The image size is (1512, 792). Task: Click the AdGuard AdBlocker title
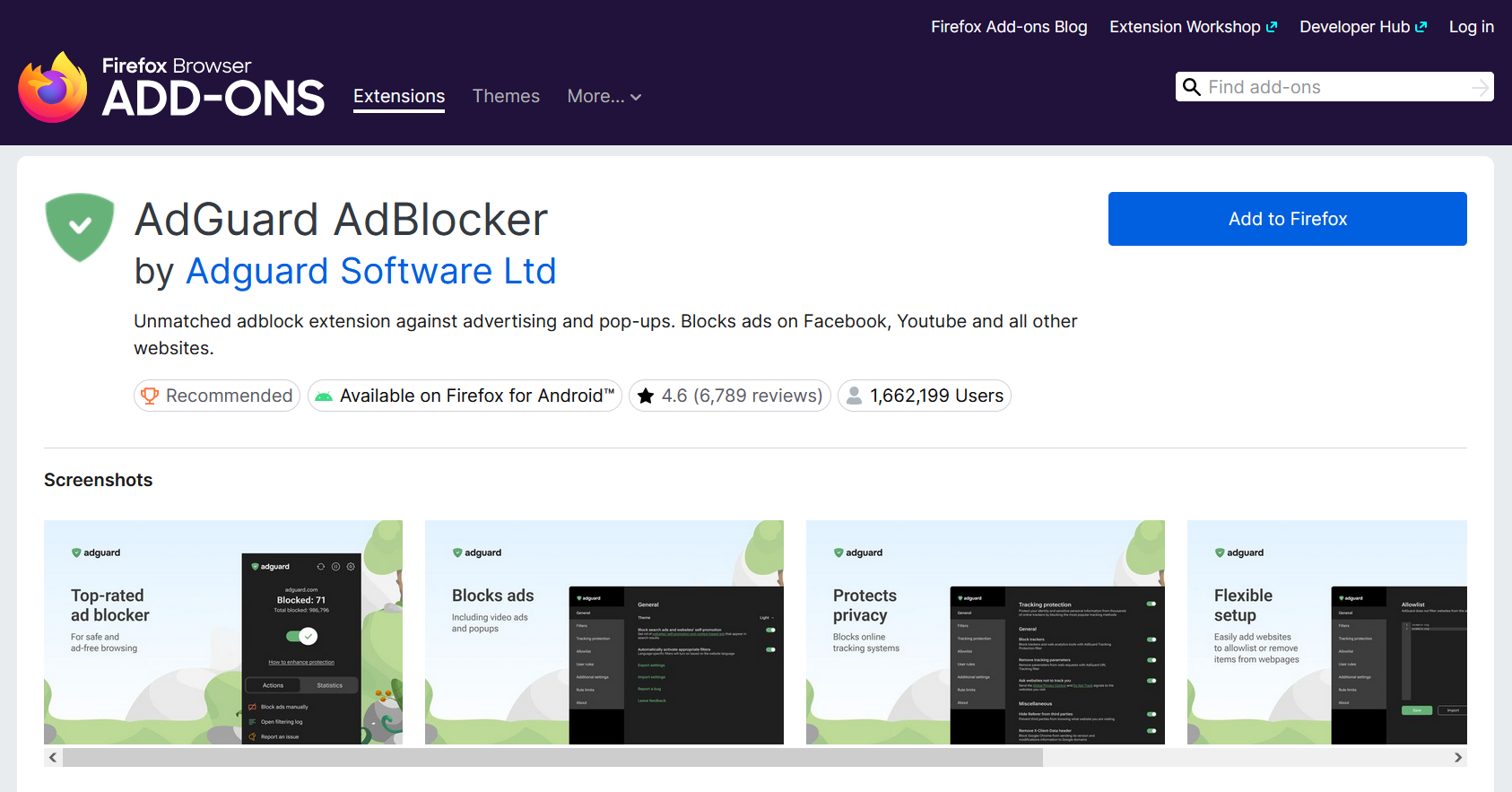(341, 220)
